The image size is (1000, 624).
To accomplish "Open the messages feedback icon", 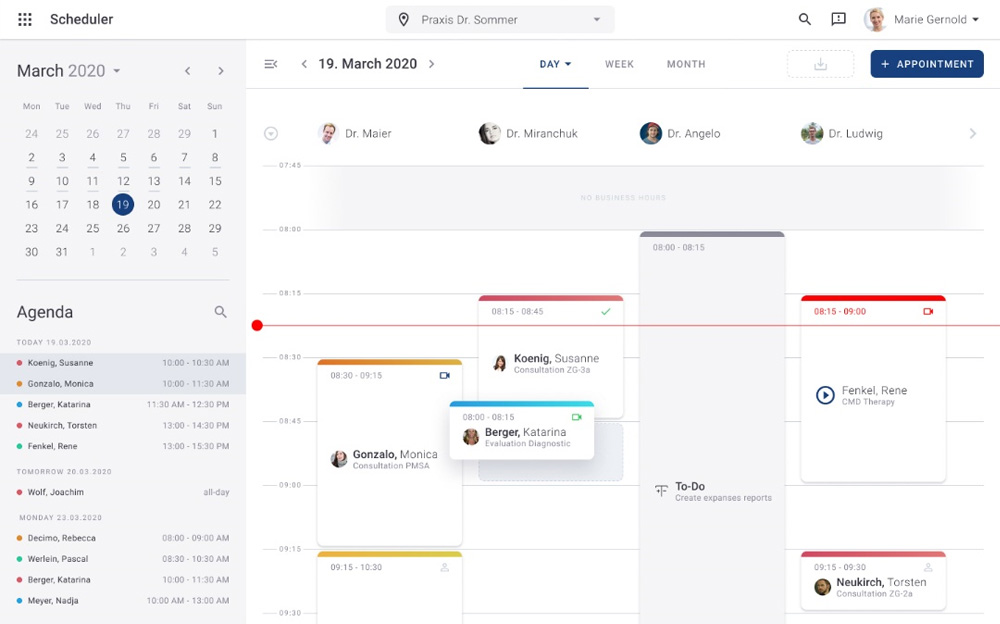I will tap(838, 20).
